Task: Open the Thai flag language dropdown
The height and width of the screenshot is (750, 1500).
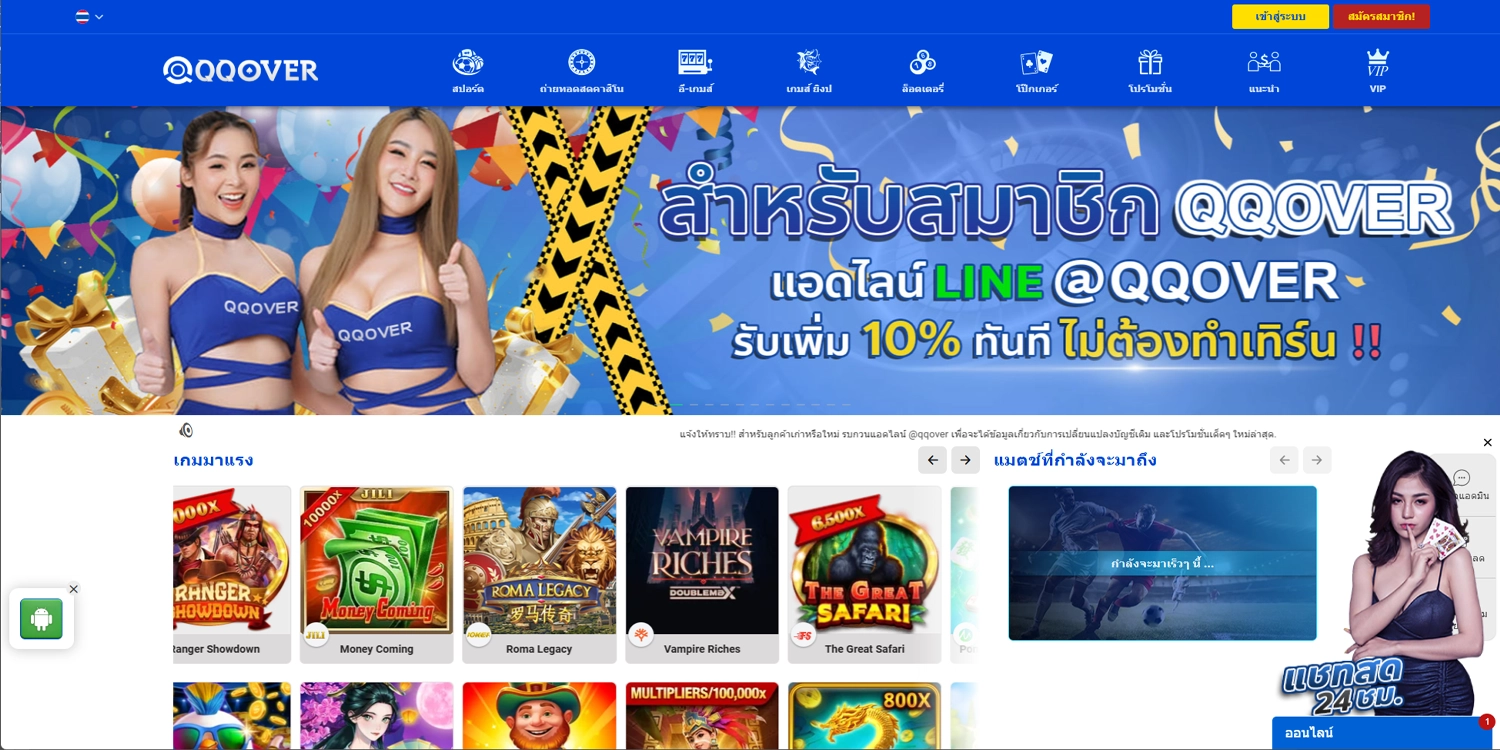Action: click(89, 16)
